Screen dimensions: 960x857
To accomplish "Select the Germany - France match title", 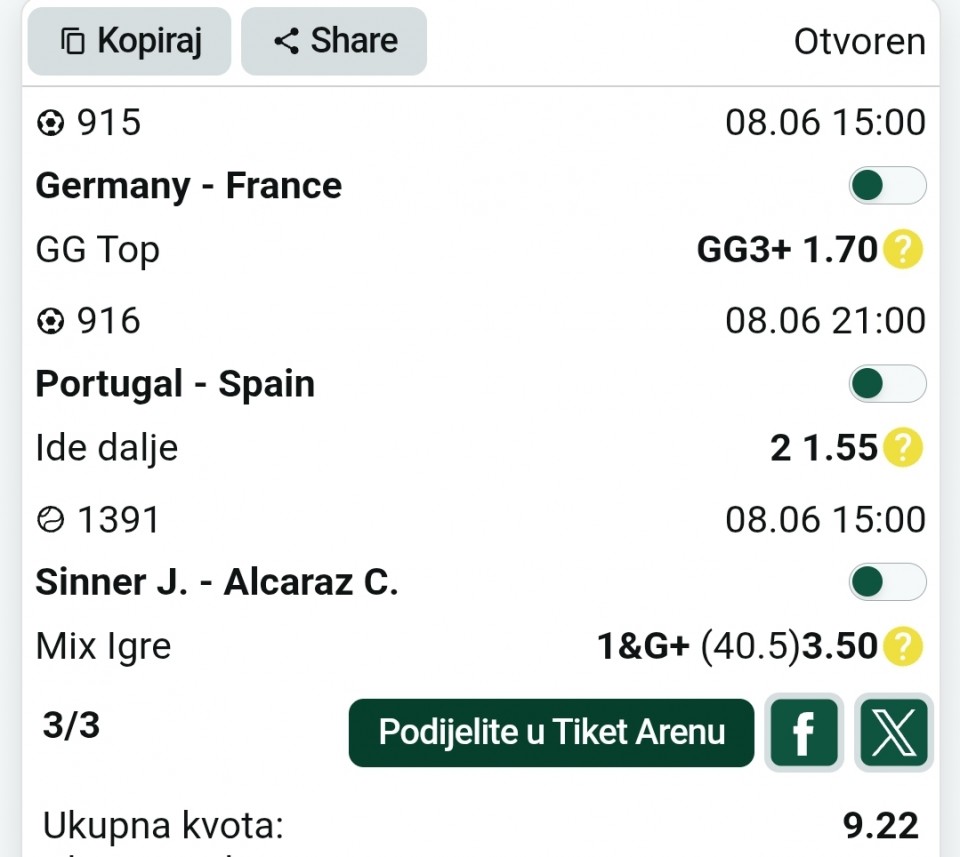I will pos(189,185).
